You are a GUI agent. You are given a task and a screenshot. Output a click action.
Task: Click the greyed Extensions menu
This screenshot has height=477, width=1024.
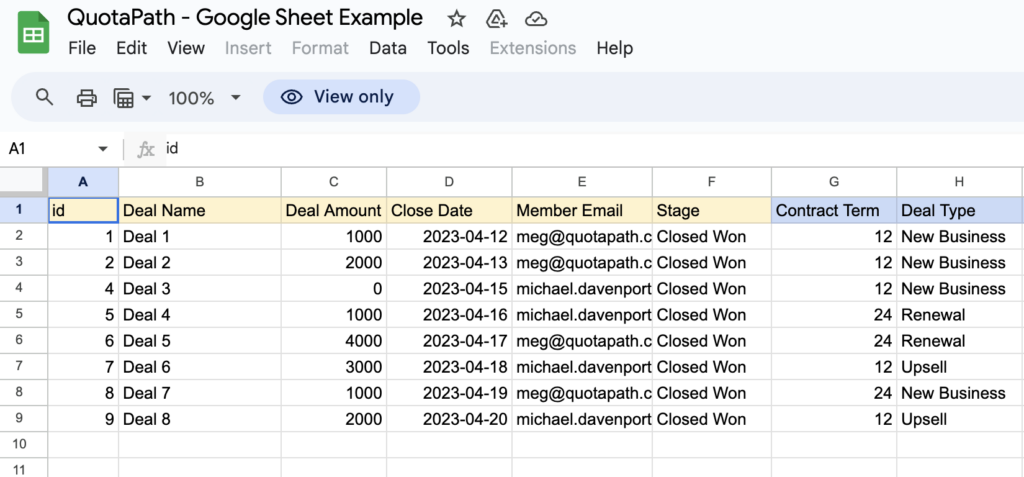tap(533, 48)
